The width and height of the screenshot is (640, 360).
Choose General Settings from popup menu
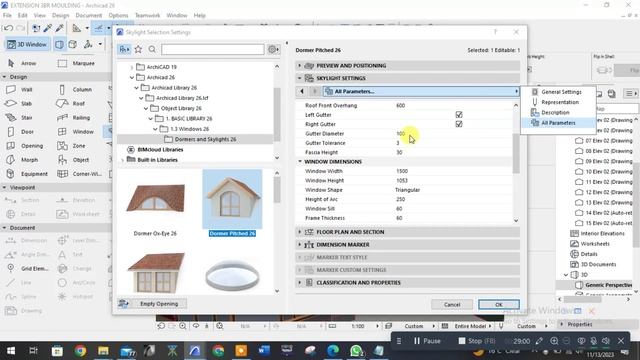point(558,92)
